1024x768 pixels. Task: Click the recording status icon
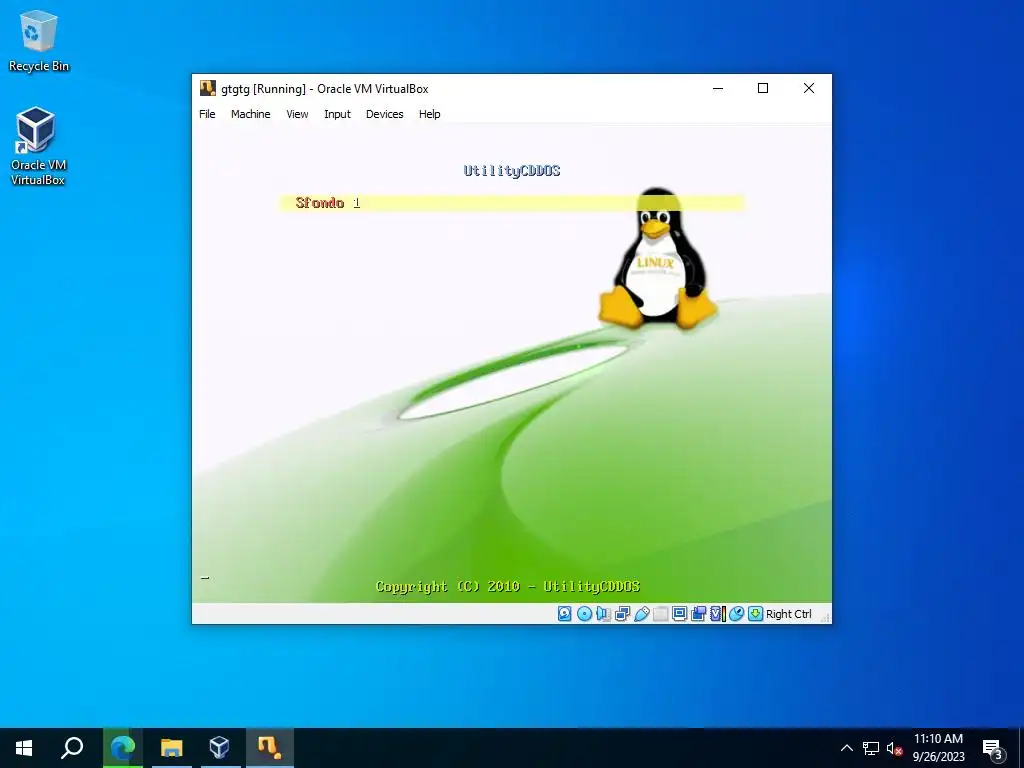coord(698,614)
